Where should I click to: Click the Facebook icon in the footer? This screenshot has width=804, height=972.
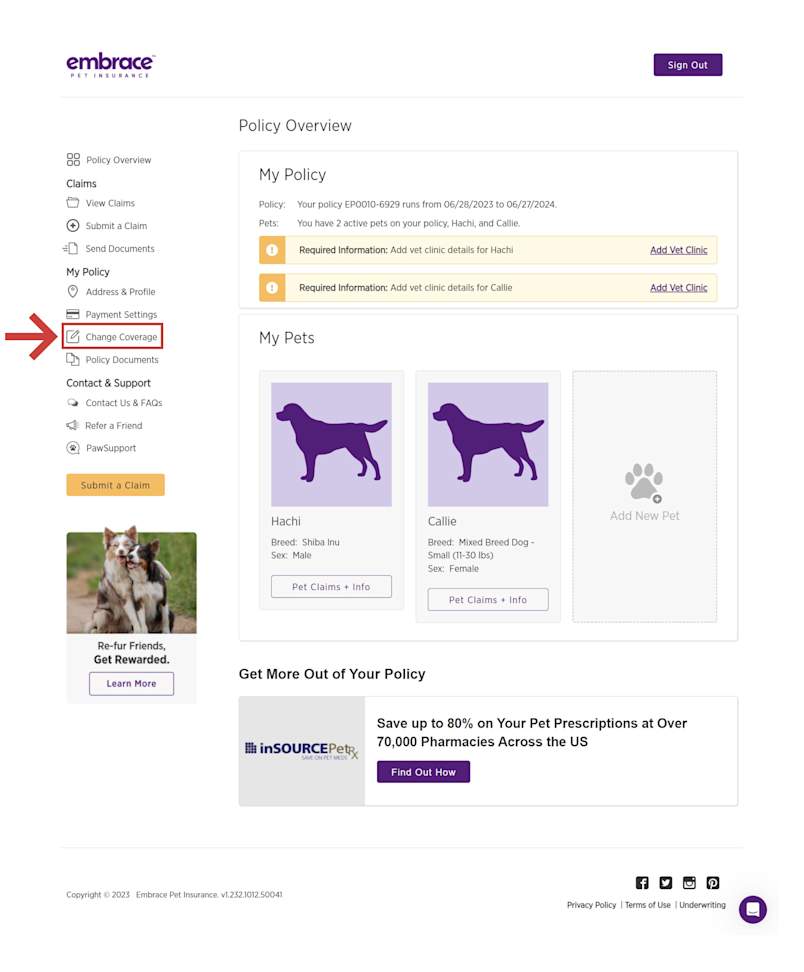tap(642, 882)
